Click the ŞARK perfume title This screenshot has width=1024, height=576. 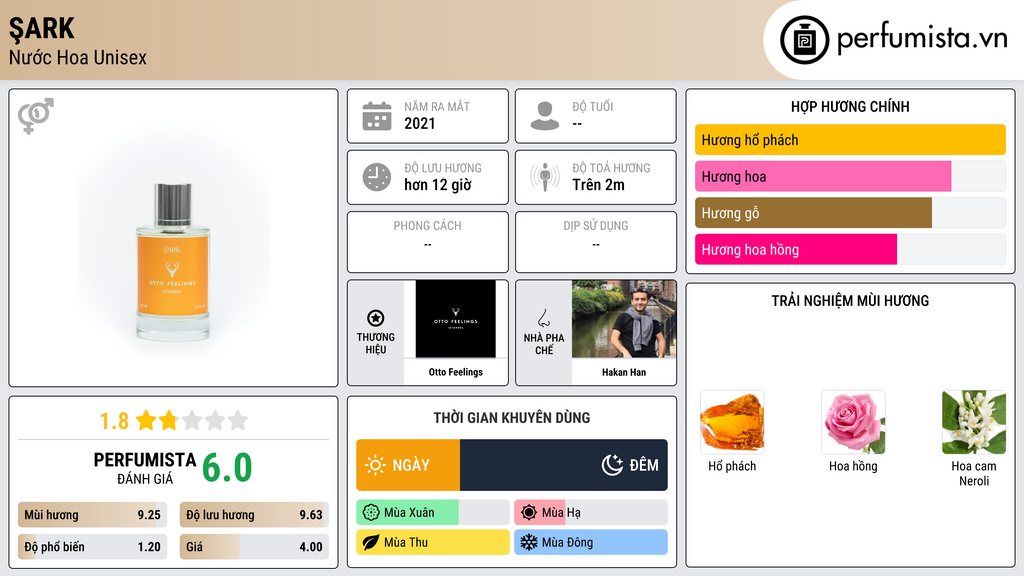(42, 28)
